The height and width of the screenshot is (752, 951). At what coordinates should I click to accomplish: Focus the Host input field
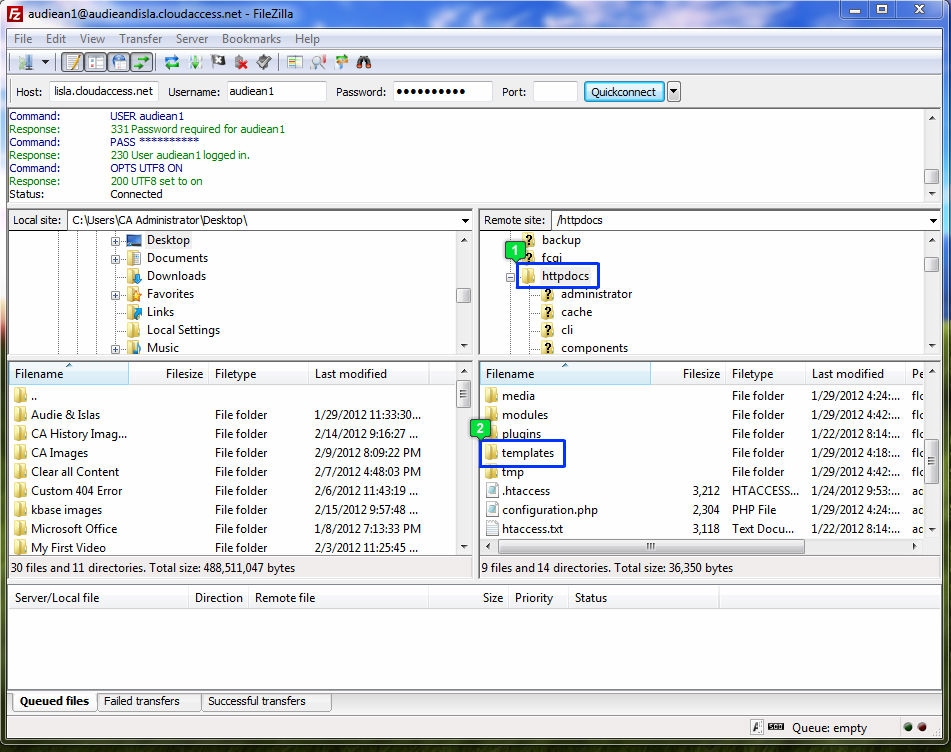pos(104,92)
